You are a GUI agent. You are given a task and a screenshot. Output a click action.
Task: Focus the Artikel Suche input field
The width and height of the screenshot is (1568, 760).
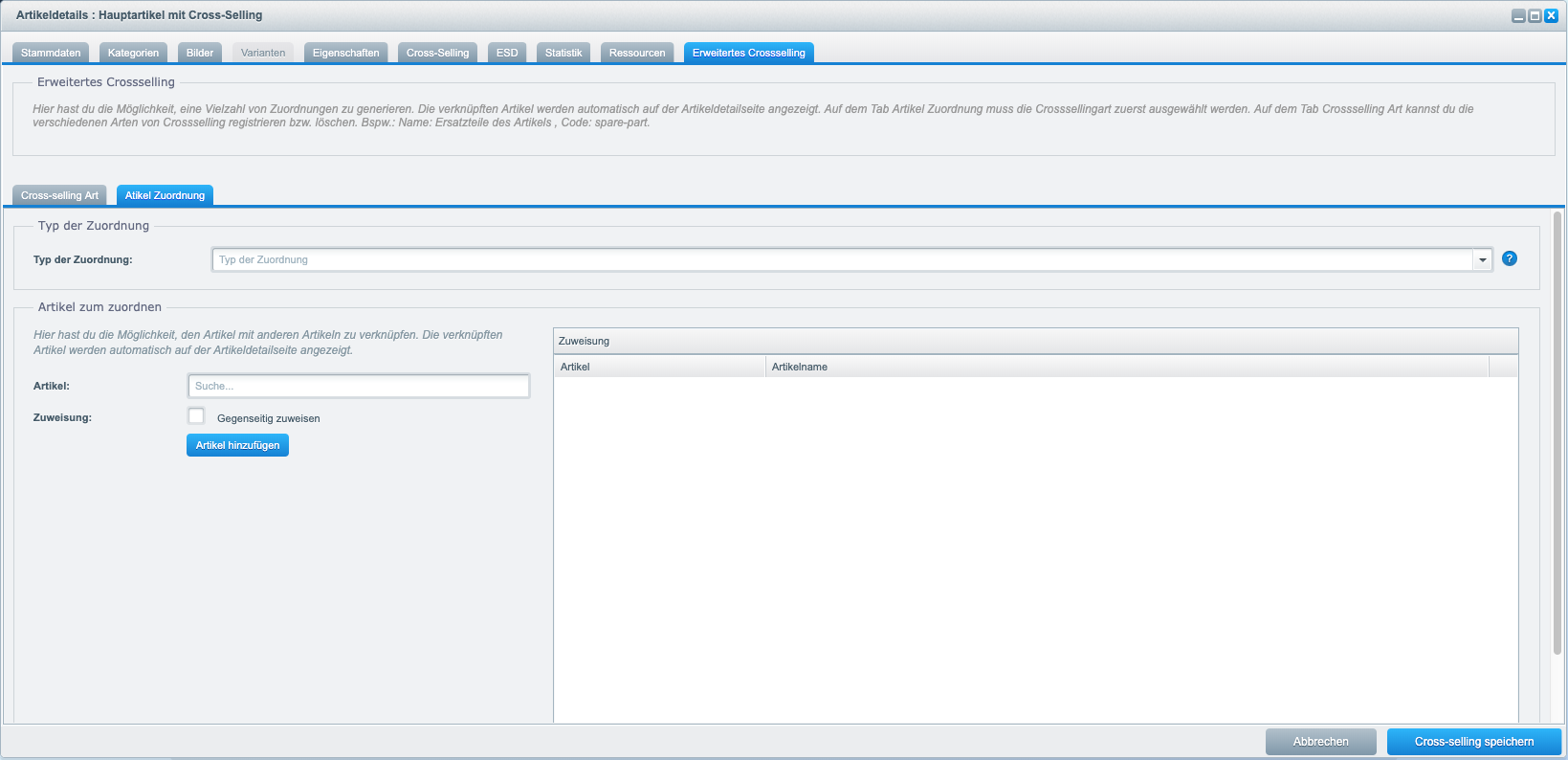pyautogui.click(x=359, y=386)
